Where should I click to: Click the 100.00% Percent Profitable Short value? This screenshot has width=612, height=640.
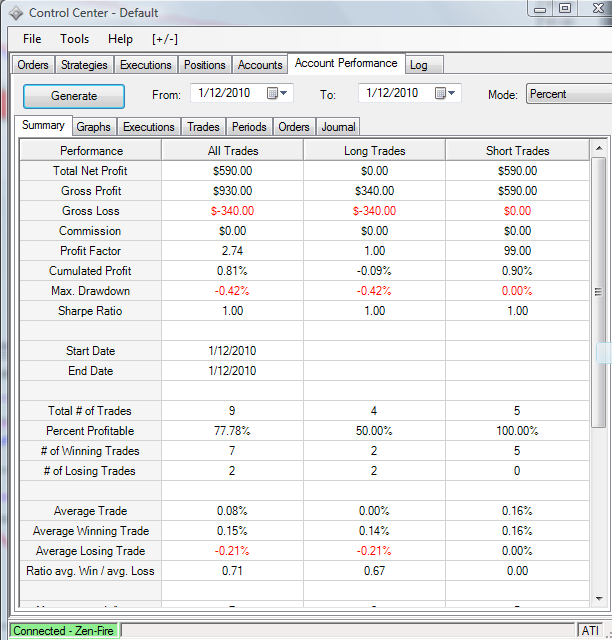(x=517, y=431)
